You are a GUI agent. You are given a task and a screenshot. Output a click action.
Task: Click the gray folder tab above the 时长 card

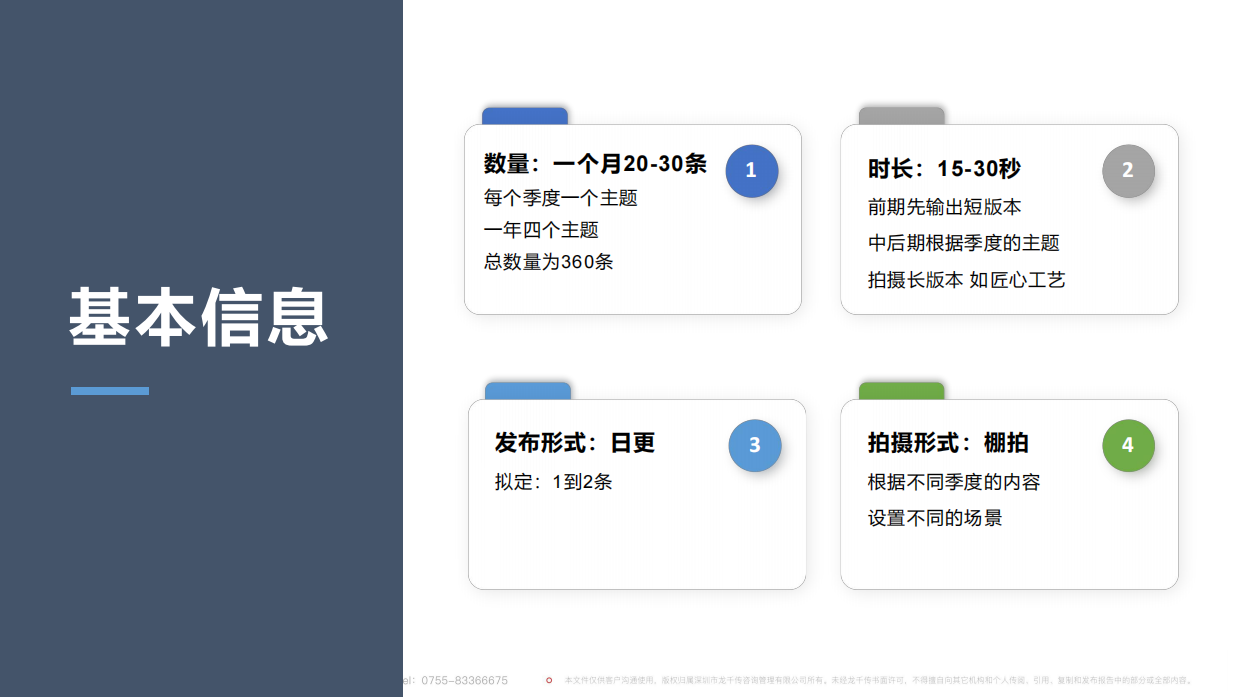pos(901,113)
